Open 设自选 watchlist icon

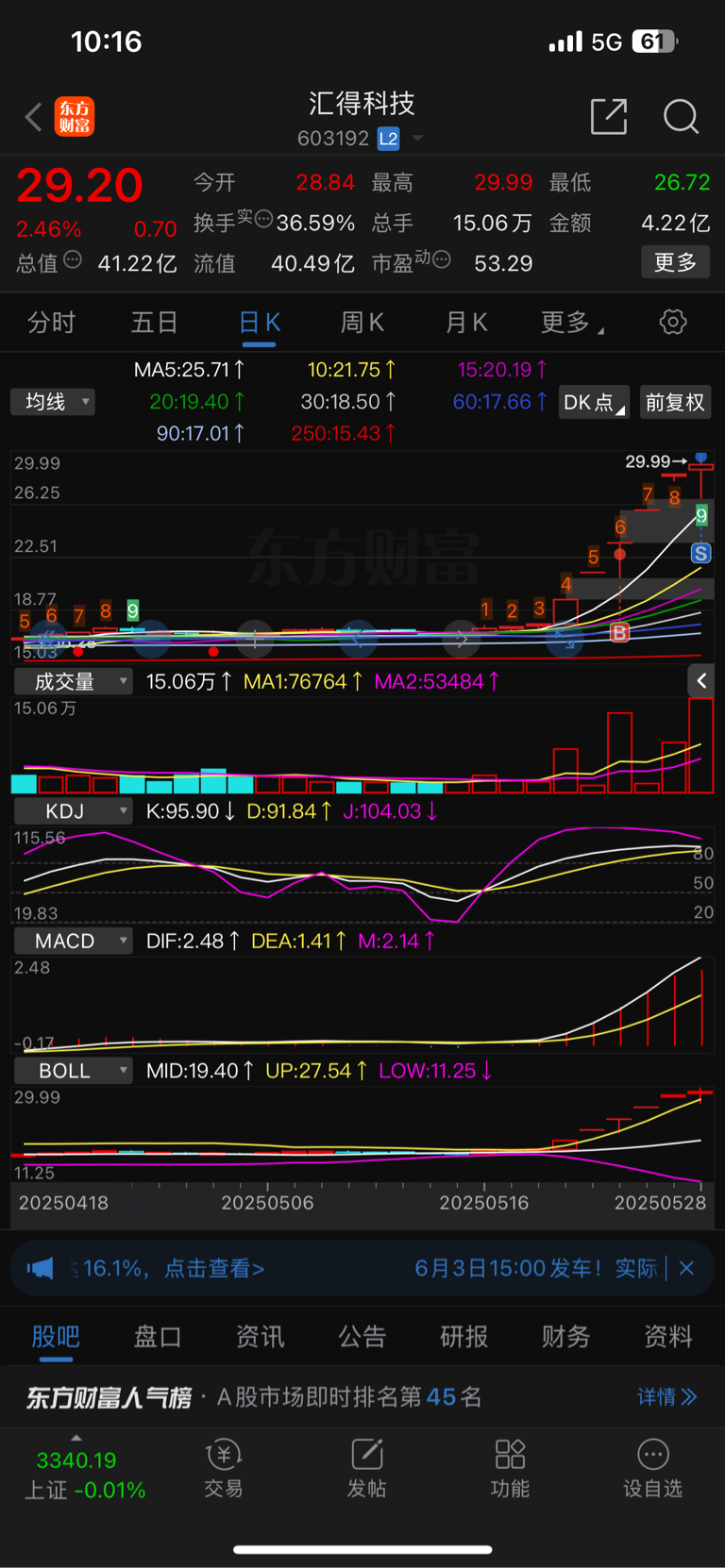tap(653, 1469)
